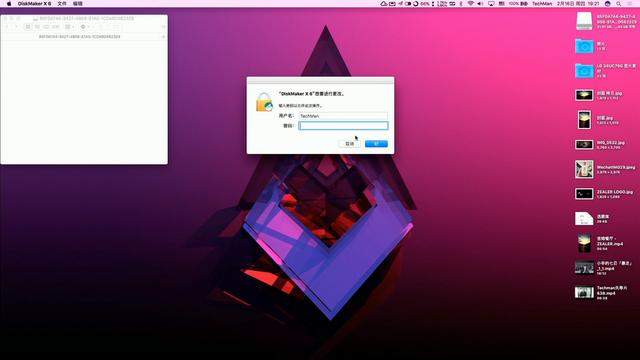Click the cancel button in dialog

[x=349, y=144]
